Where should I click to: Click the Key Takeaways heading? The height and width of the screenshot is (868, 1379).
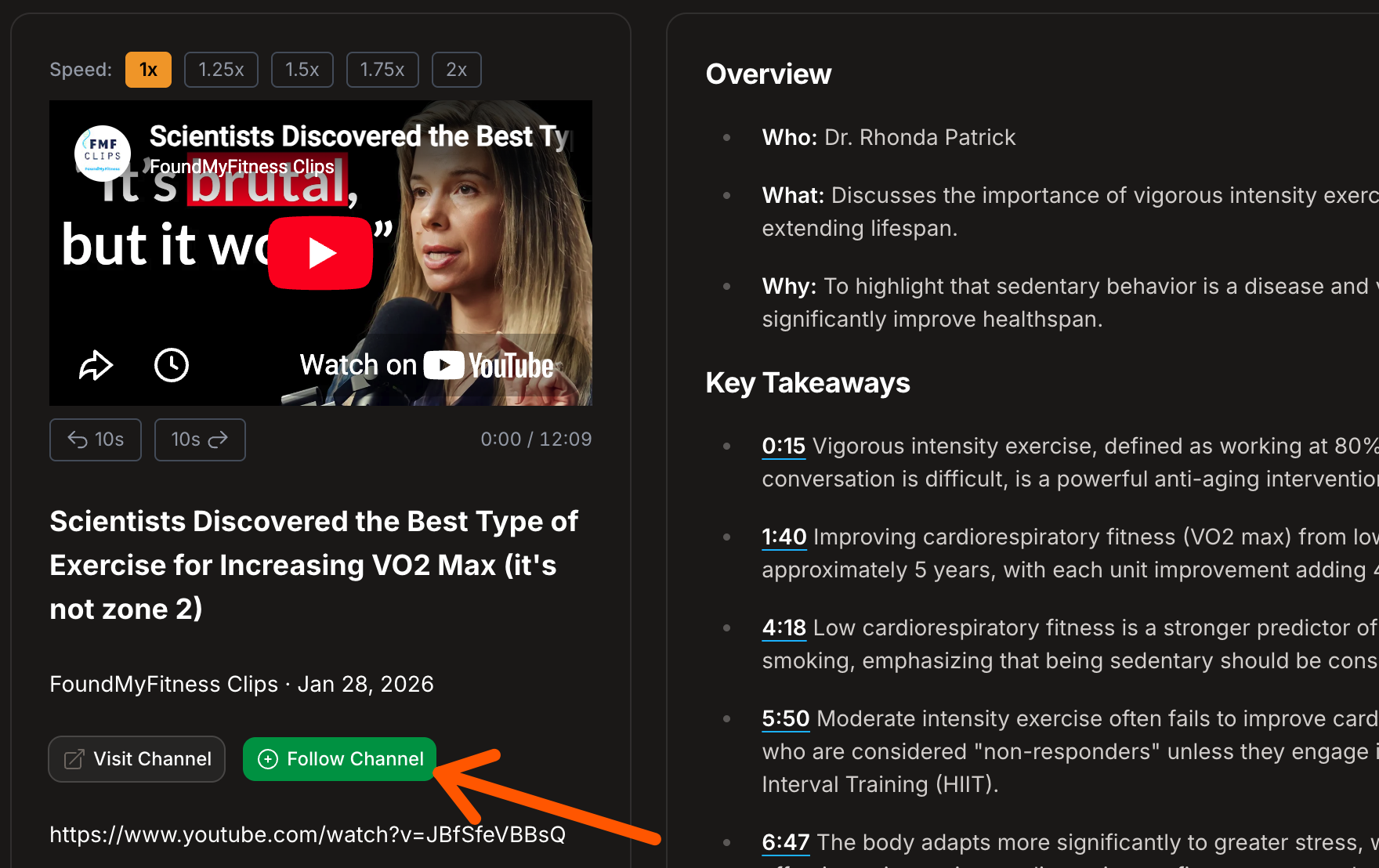point(808,382)
